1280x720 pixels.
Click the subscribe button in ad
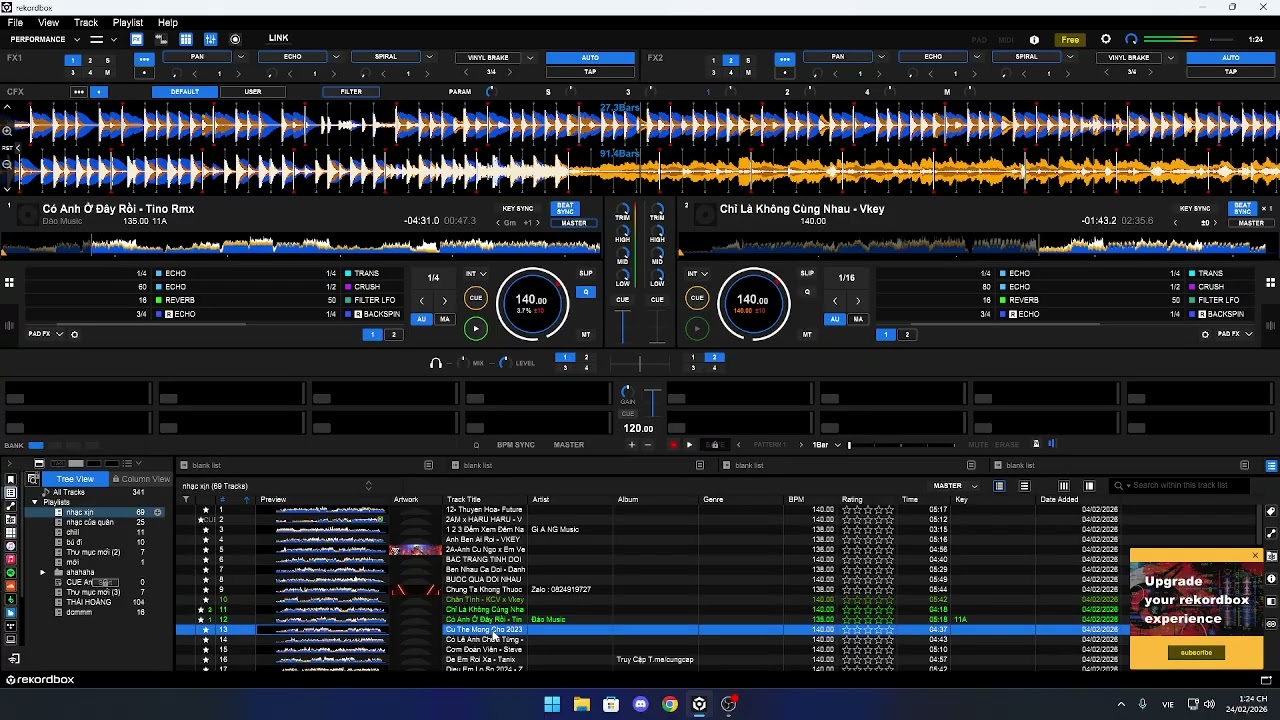1196,653
